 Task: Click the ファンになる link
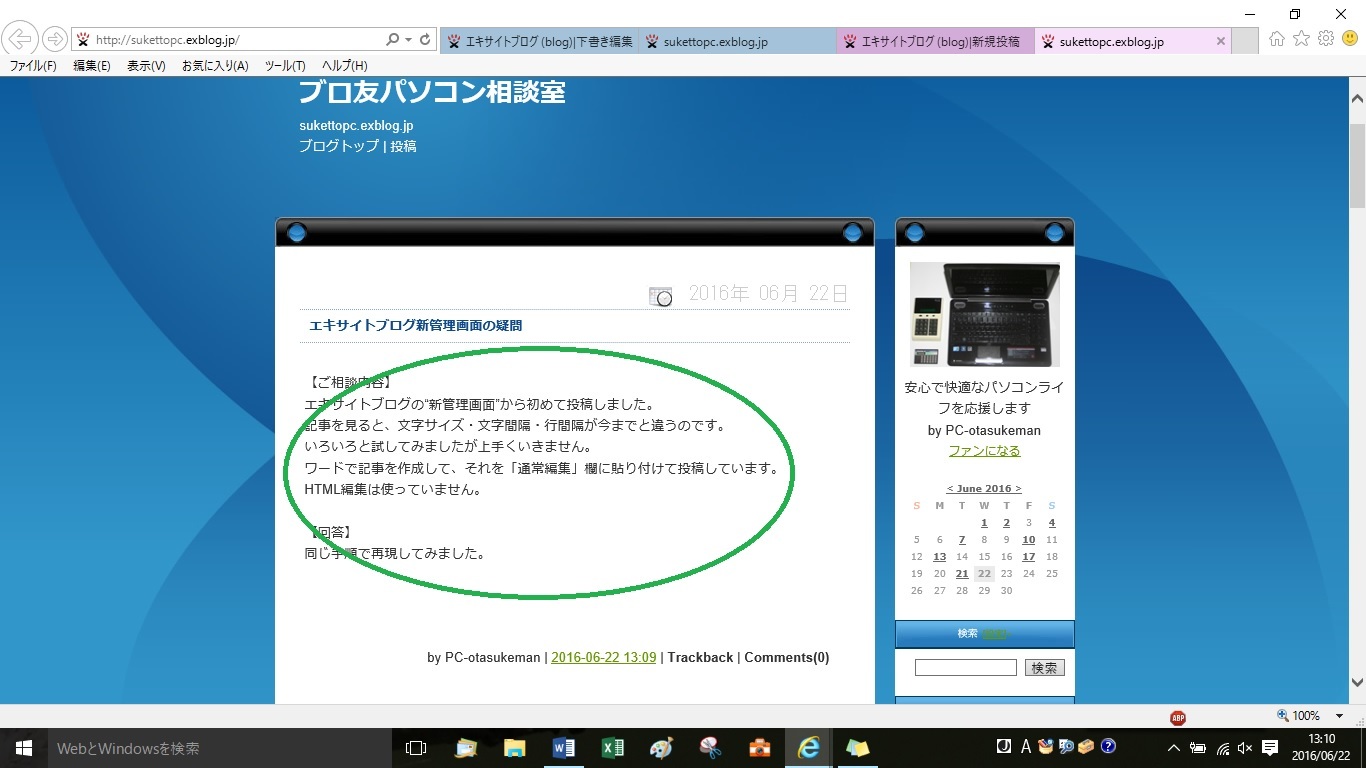tap(985, 451)
